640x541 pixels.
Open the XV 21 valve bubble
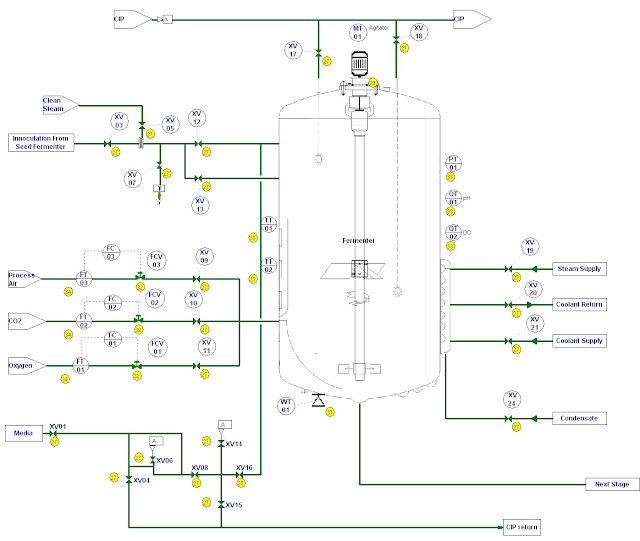[x=535, y=323]
